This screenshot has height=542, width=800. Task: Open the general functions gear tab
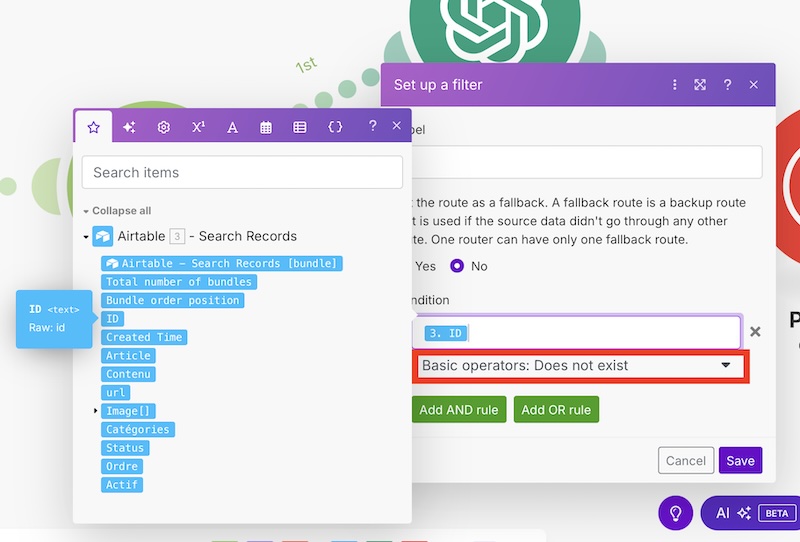click(164, 127)
